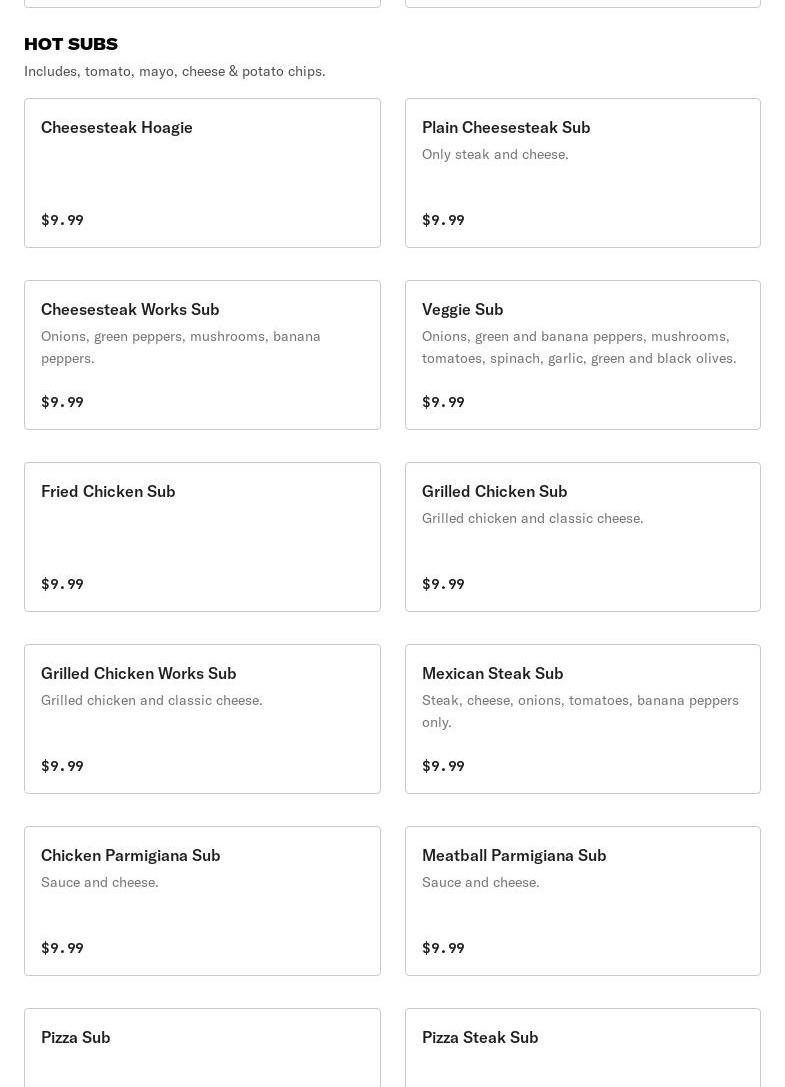Screen dimensions: 785x1087
Task: Click the Veggie Sub $9.99 price
Action: [443, 402]
